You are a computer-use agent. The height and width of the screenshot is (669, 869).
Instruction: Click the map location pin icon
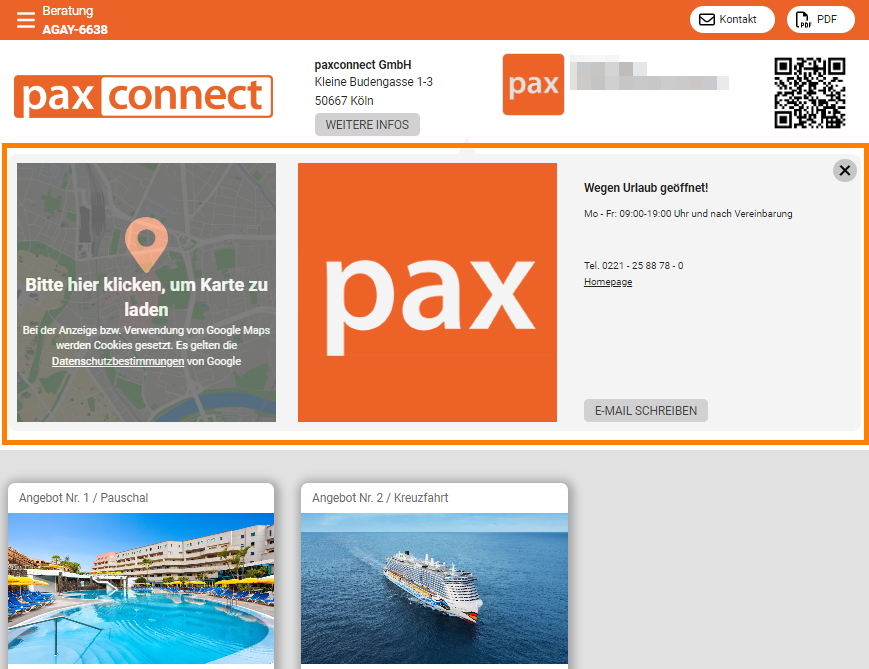pos(146,244)
